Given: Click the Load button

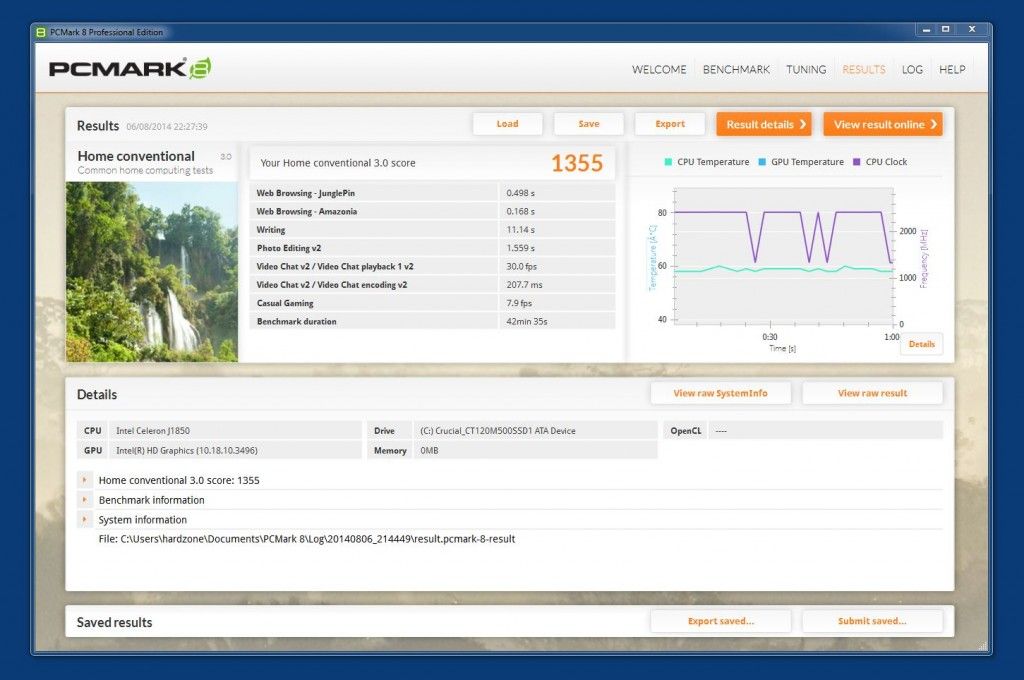Looking at the screenshot, I should point(507,124).
